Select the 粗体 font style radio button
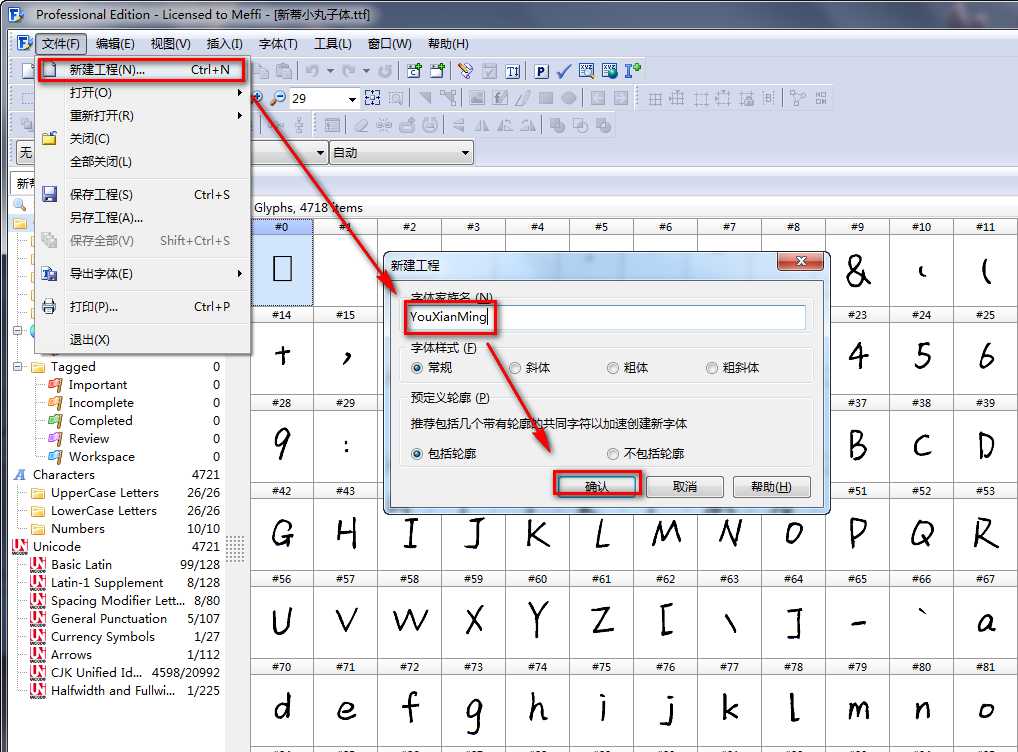This screenshot has height=752, width=1018. coord(612,368)
